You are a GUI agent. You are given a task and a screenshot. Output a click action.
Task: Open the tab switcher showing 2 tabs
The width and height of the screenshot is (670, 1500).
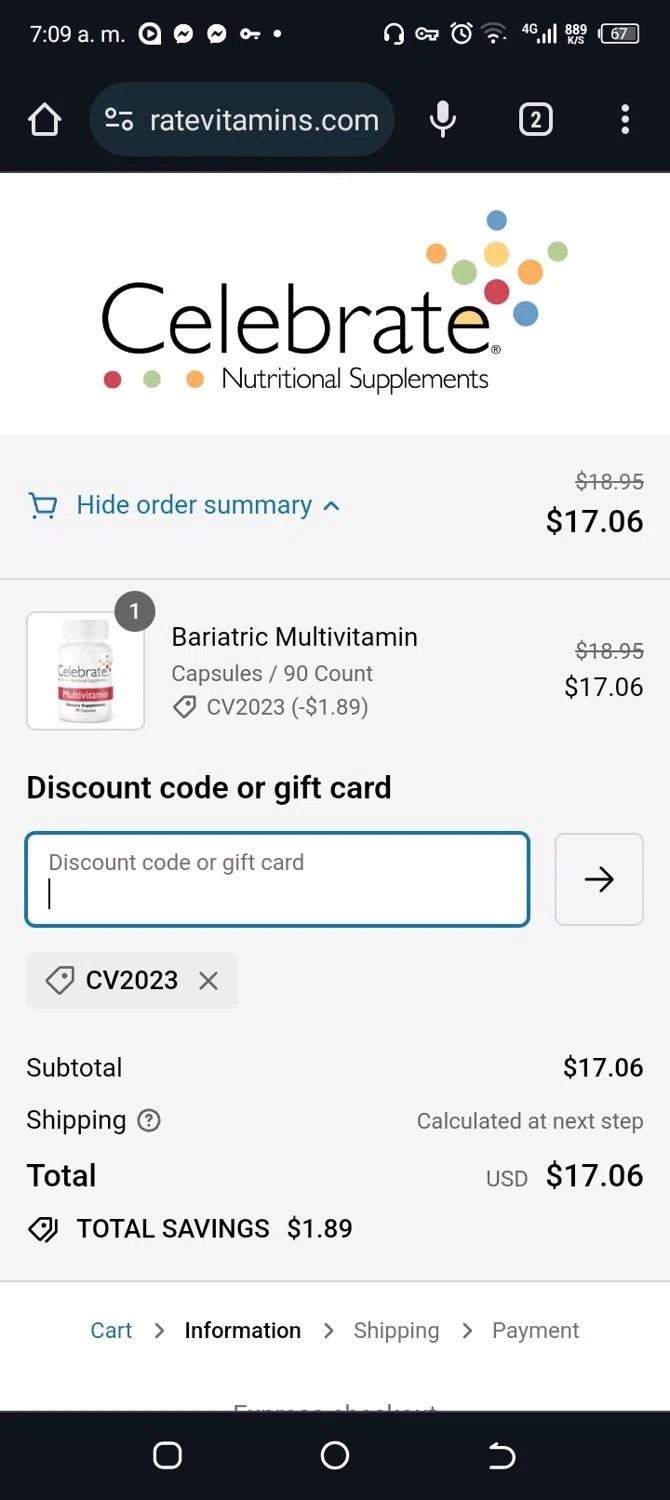click(x=535, y=120)
